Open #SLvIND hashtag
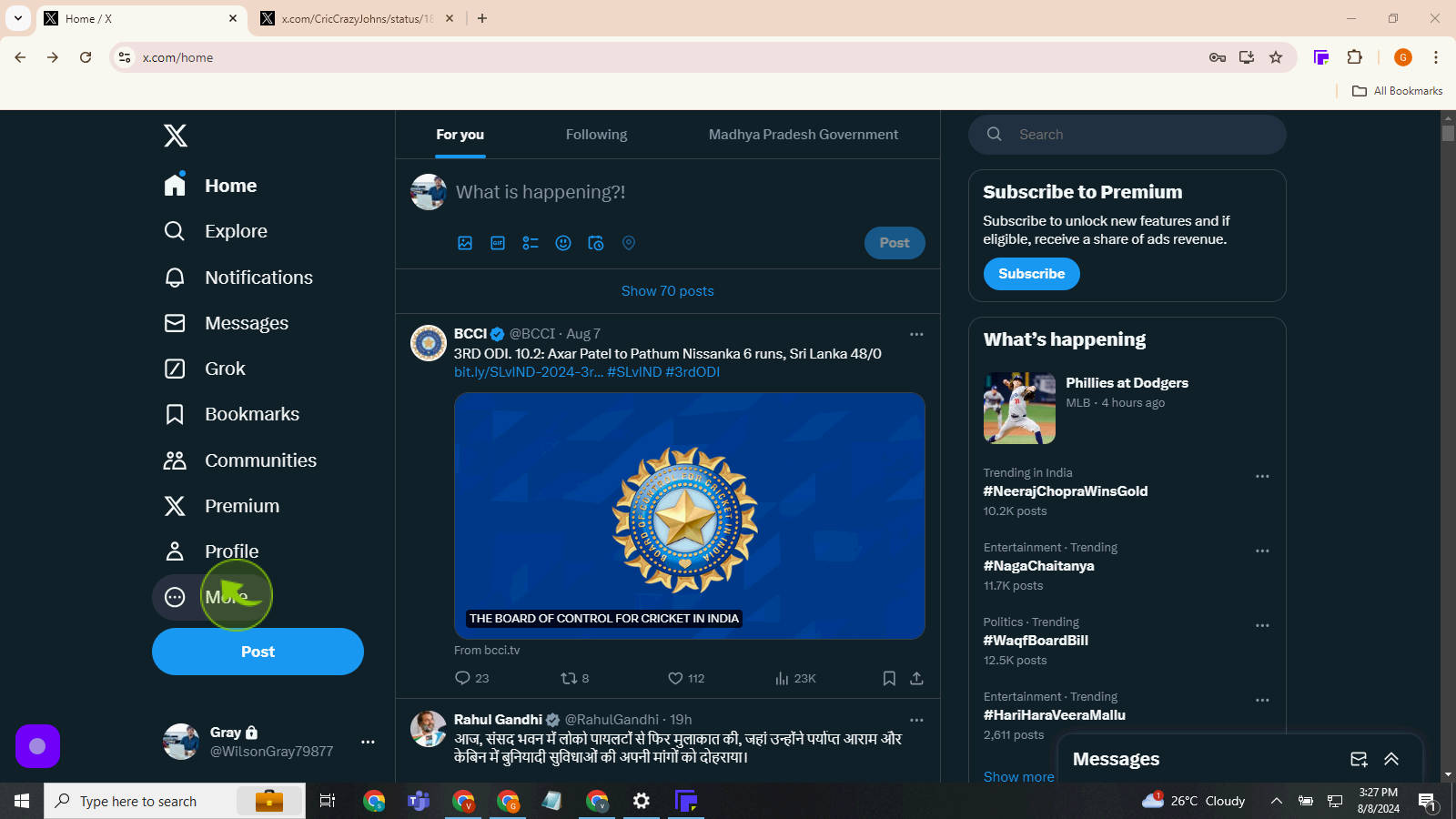The width and height of the screenshot is (1456, 819). click(x=634, y=372)
